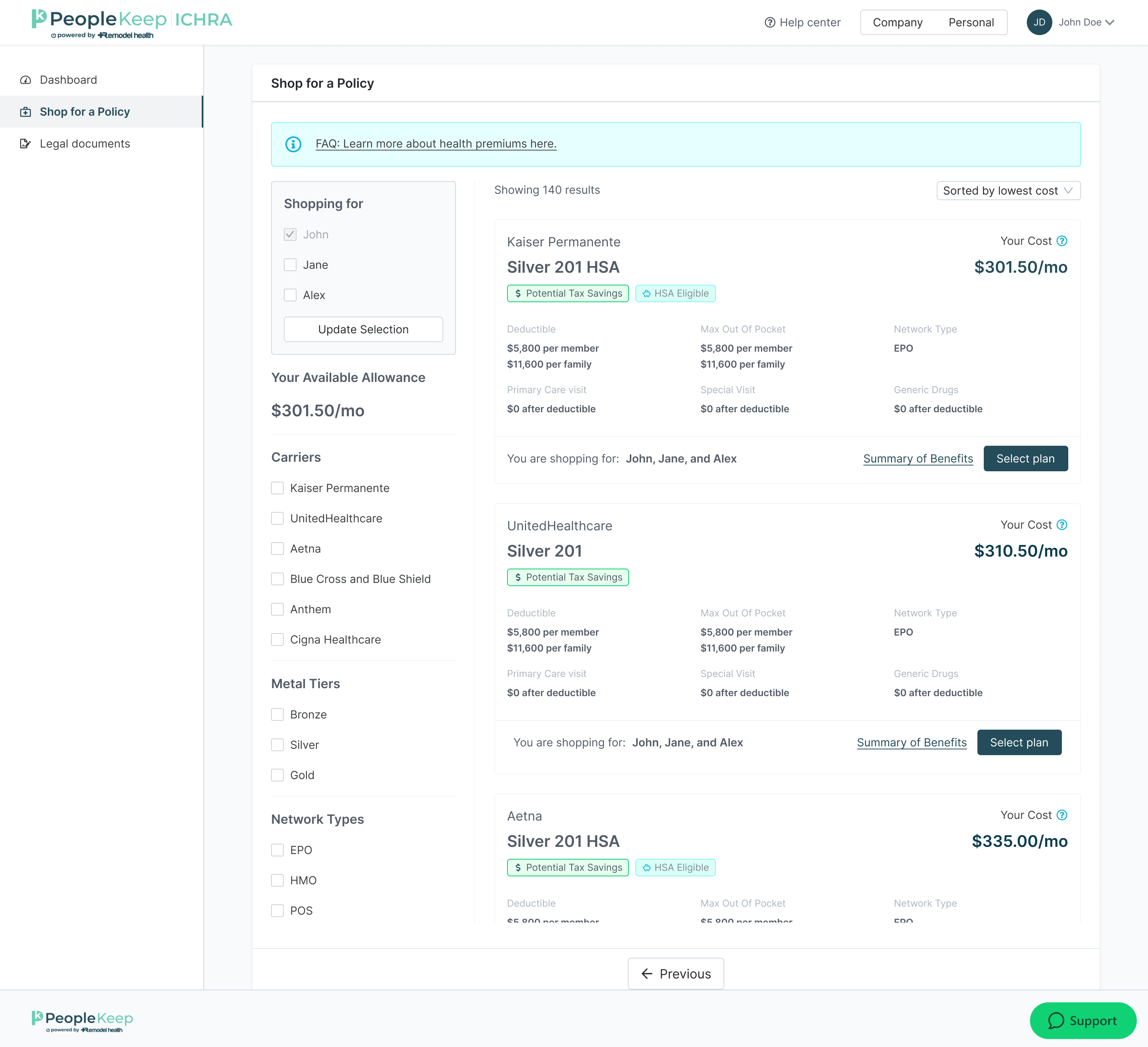Enable the Kaiser Permanente carrier filter
The image size is (1148, 1047).
[x=277, y=488]
